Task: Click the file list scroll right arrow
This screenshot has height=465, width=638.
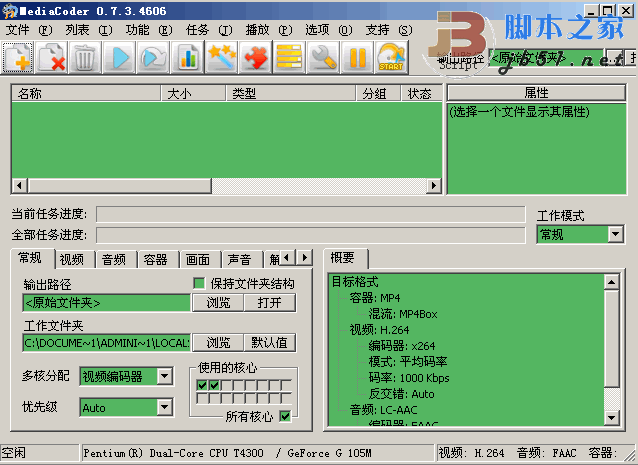Action: [x=434, y=186]
